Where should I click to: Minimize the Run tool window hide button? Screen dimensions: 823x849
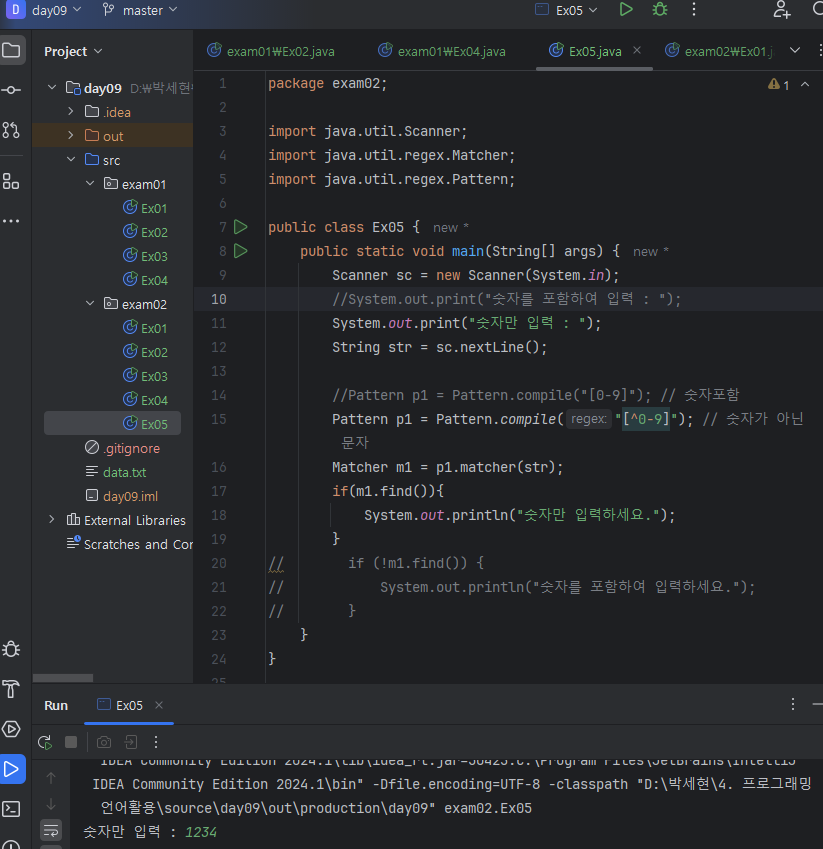818,704
